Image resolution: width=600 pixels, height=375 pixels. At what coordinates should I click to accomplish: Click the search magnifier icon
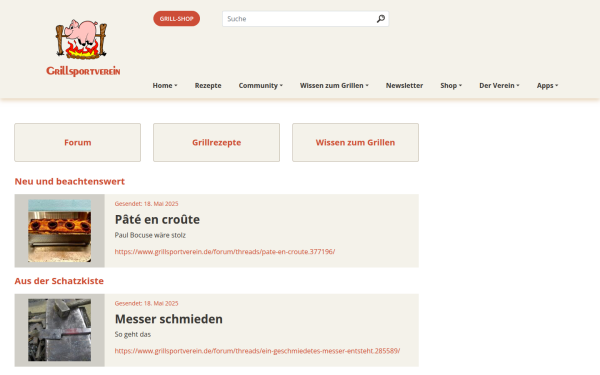(380, 19)
